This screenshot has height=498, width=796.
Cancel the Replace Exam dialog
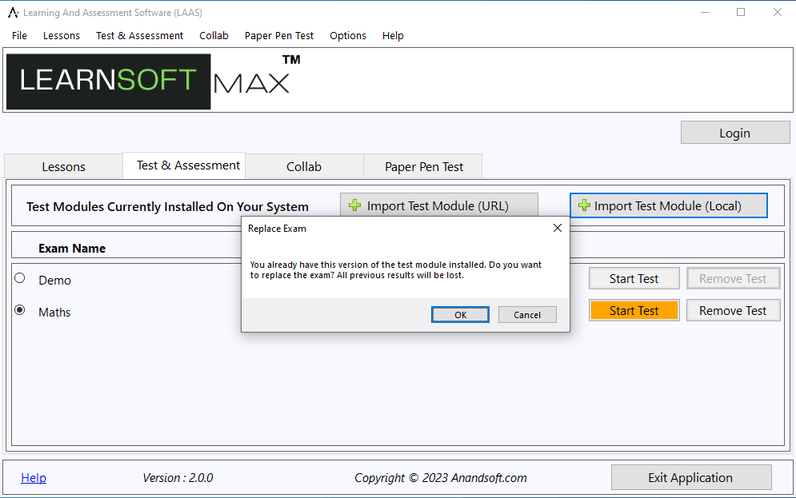pyautogui.click(x=527, y=314)
